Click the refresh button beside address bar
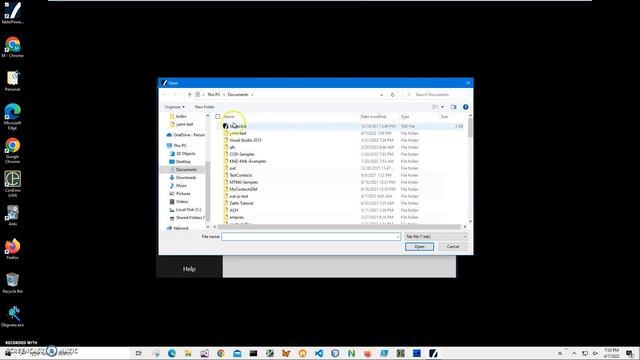640x360 pixels. (392, 95)
